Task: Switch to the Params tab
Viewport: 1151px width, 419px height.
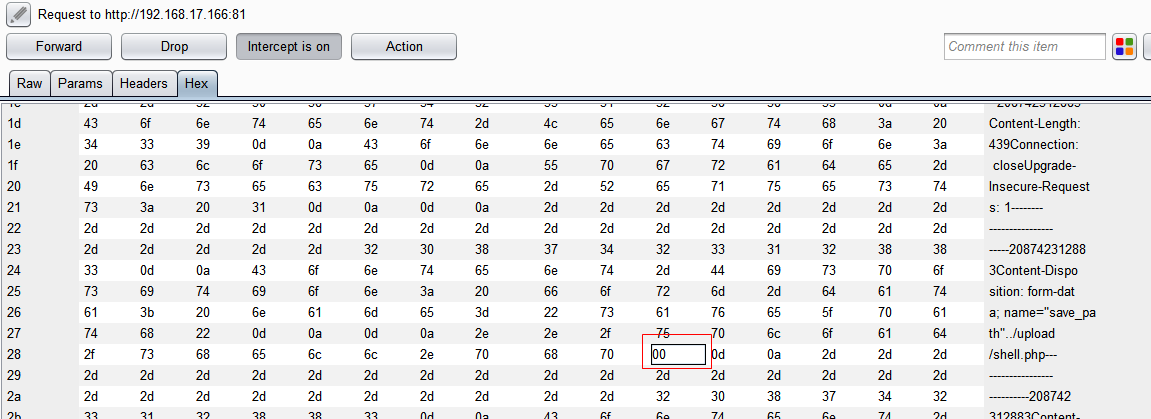Action: tap(80, 84)
